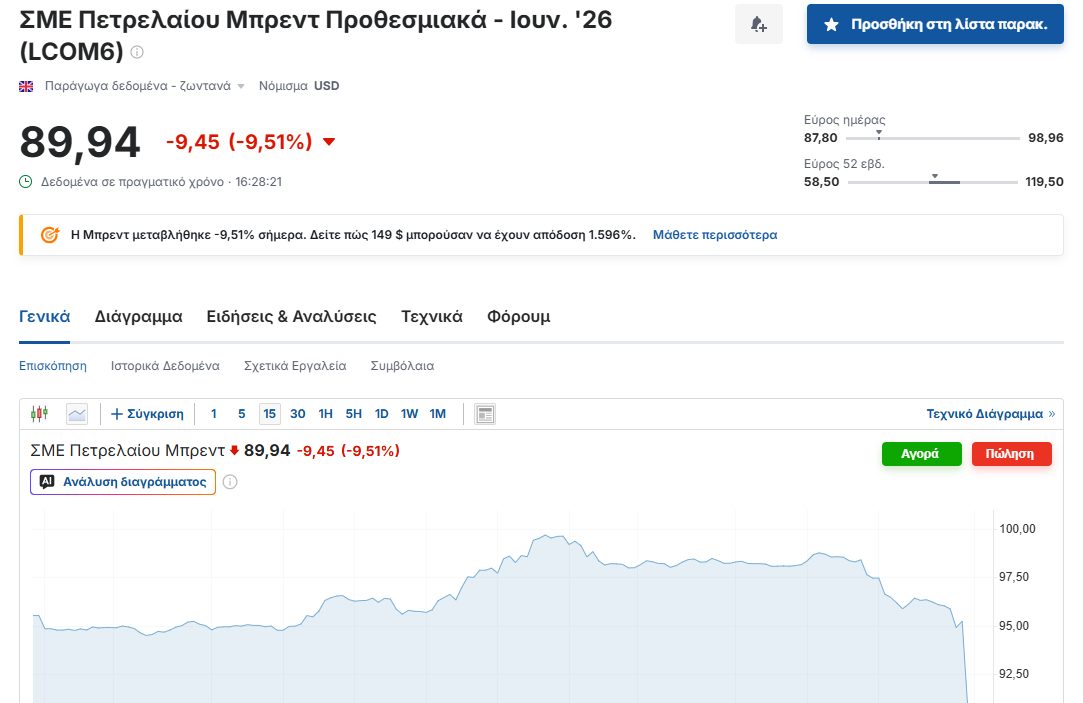This screenshot has width=1083, height=703.
Task: Click the news overlay icon after 1M
Action: [x=485, y=414]
